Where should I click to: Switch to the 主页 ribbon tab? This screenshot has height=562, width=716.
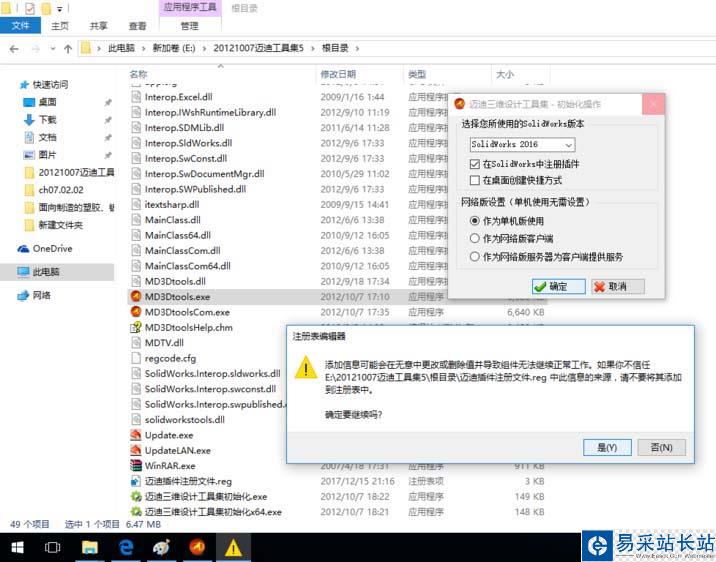click(x=60, y=26)
